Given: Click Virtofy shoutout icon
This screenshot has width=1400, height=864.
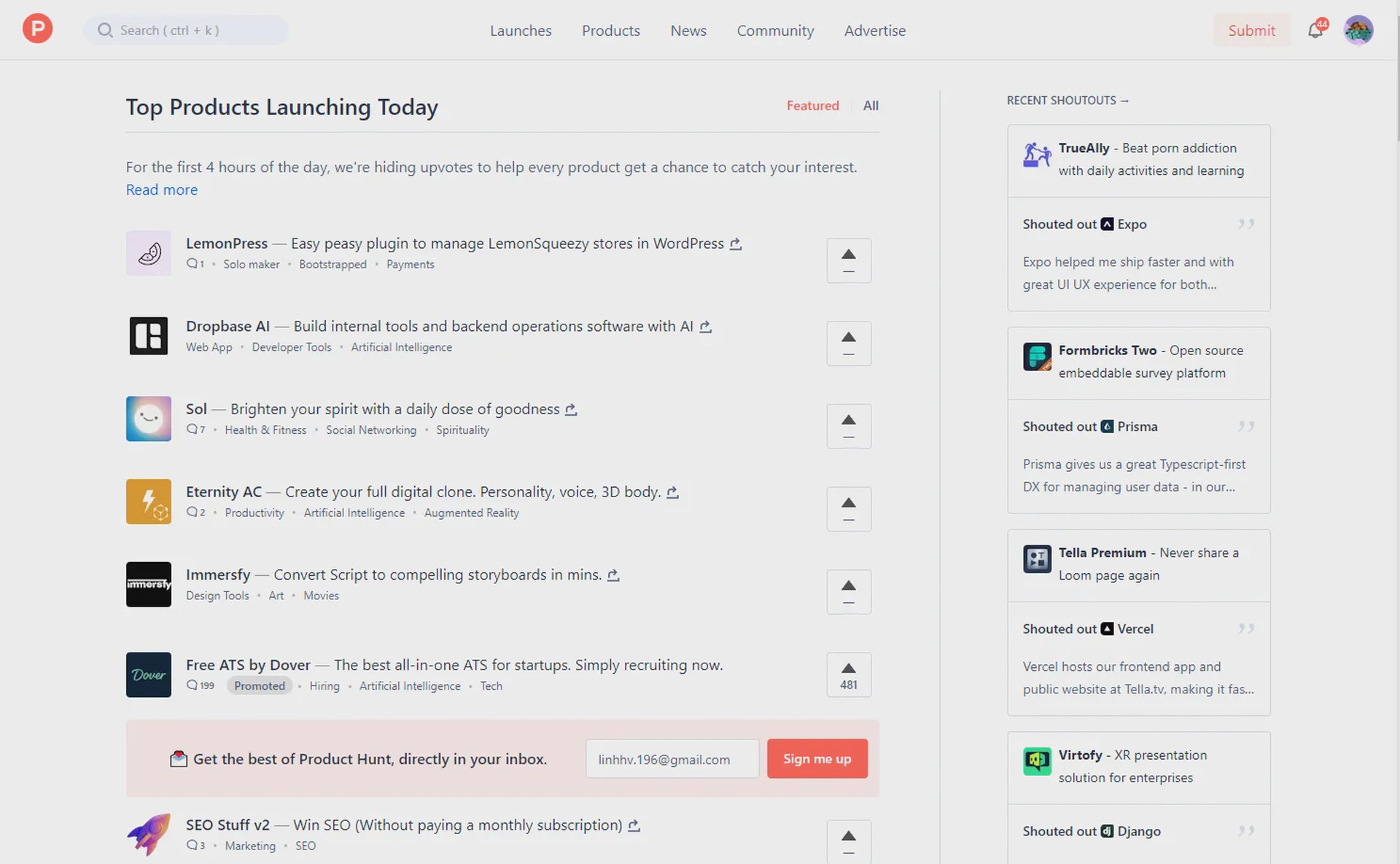Looking at the screenshot, I should [1037, 761].
